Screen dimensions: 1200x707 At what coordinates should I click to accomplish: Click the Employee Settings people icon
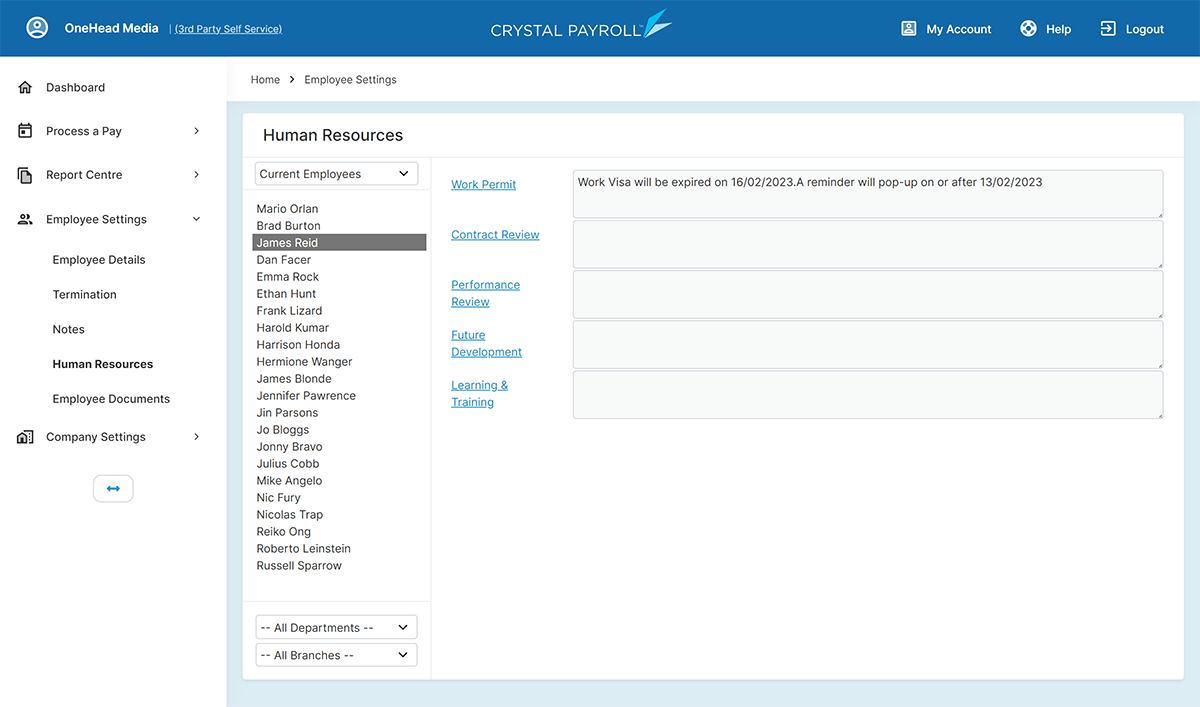[x=25, y=219]
